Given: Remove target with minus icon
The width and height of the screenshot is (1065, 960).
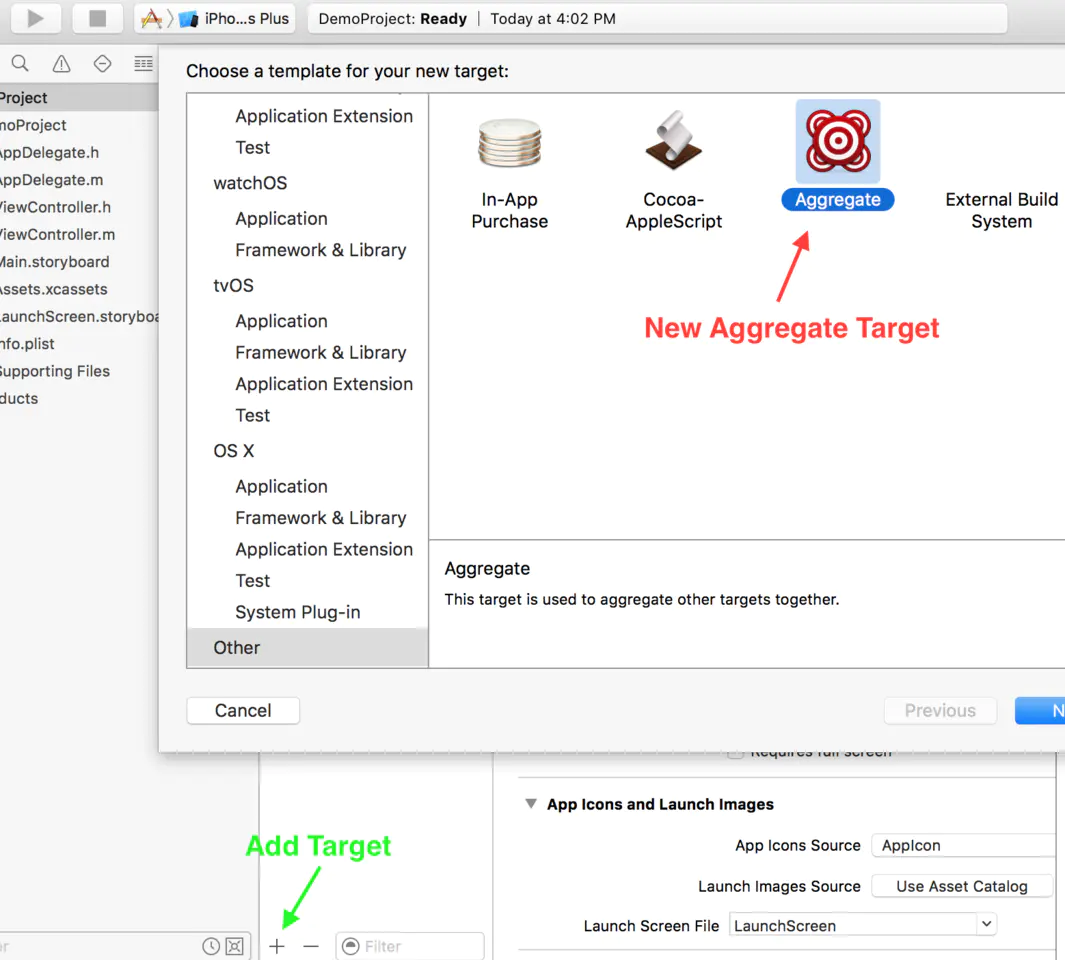Looking at the screenshot, I should pos(311,946).
